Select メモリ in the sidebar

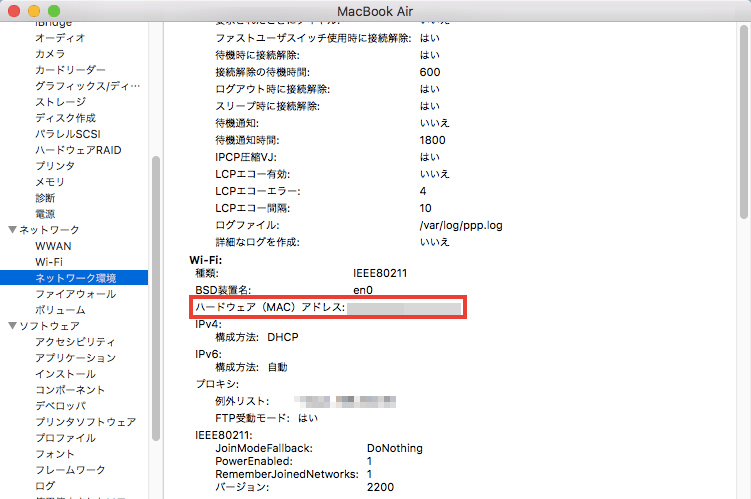point(50,182)
